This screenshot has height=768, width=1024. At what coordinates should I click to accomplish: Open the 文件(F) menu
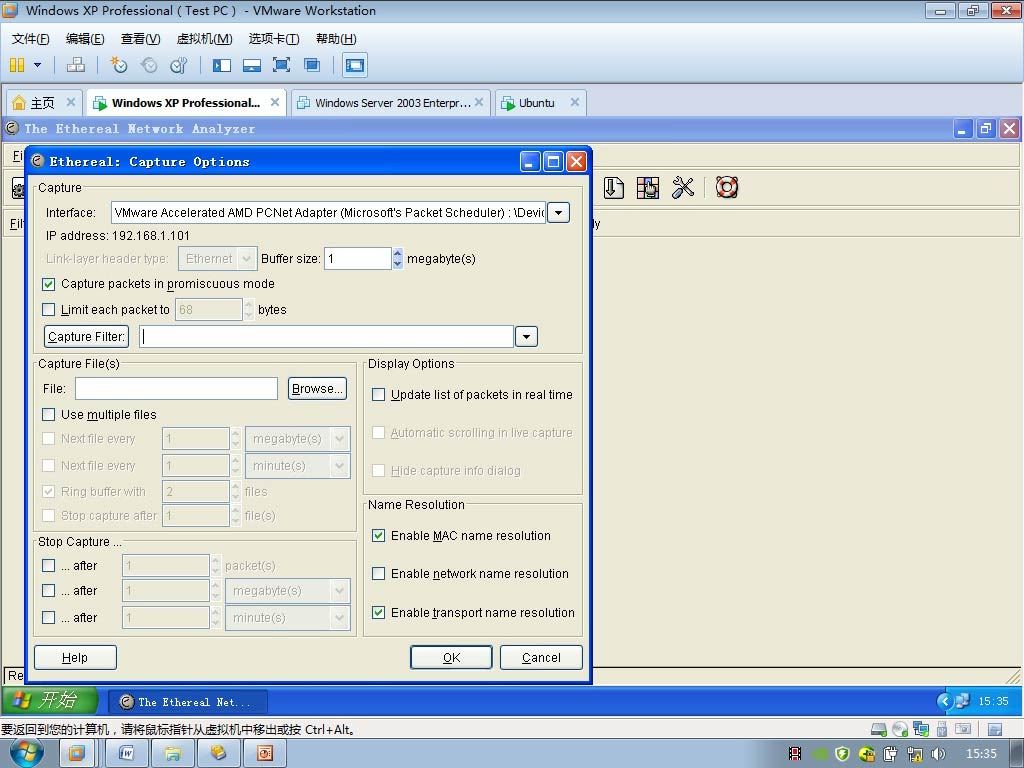[x=31, y=39]
